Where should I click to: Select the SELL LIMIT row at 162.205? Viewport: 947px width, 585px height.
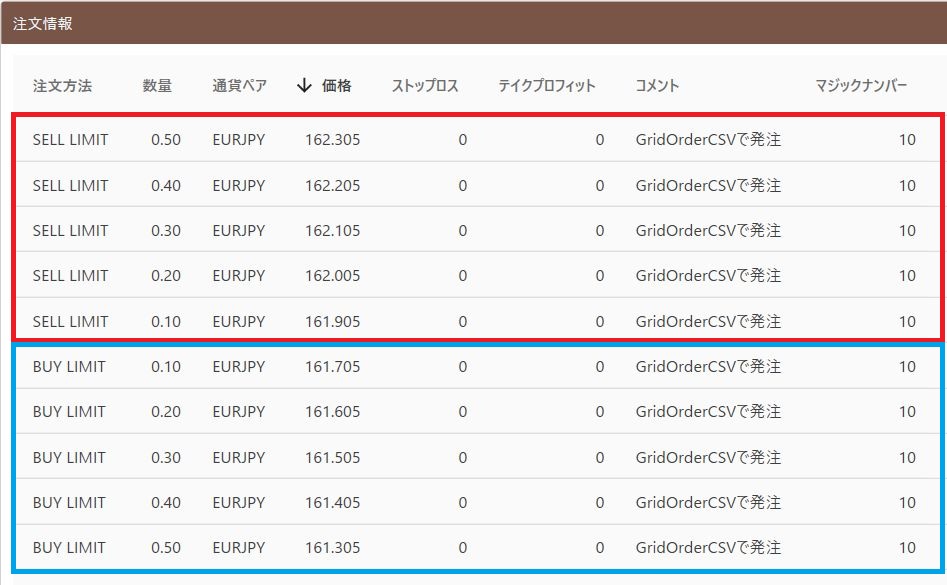[477, 185]
